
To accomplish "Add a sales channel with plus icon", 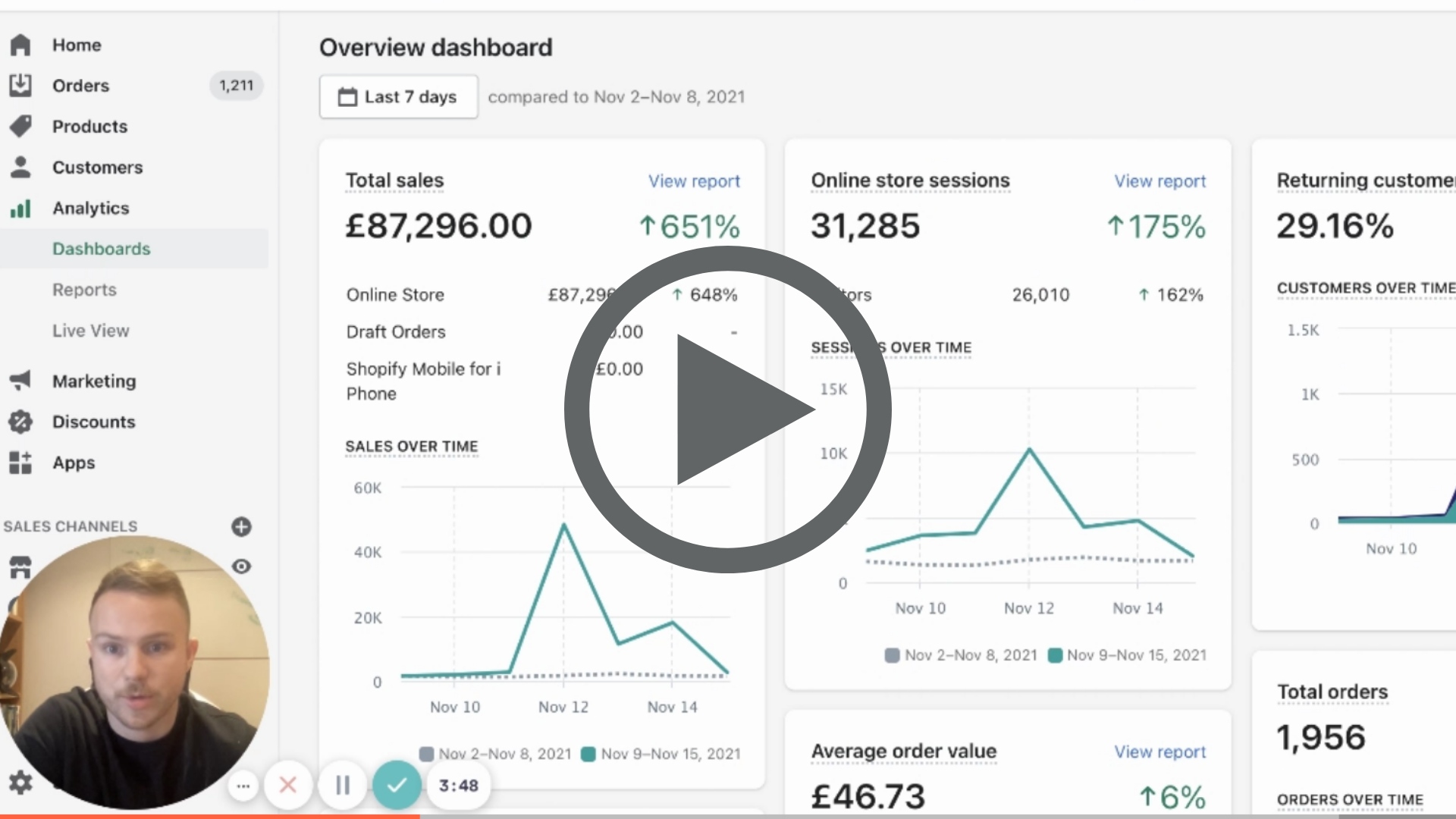I will [241, 526].
